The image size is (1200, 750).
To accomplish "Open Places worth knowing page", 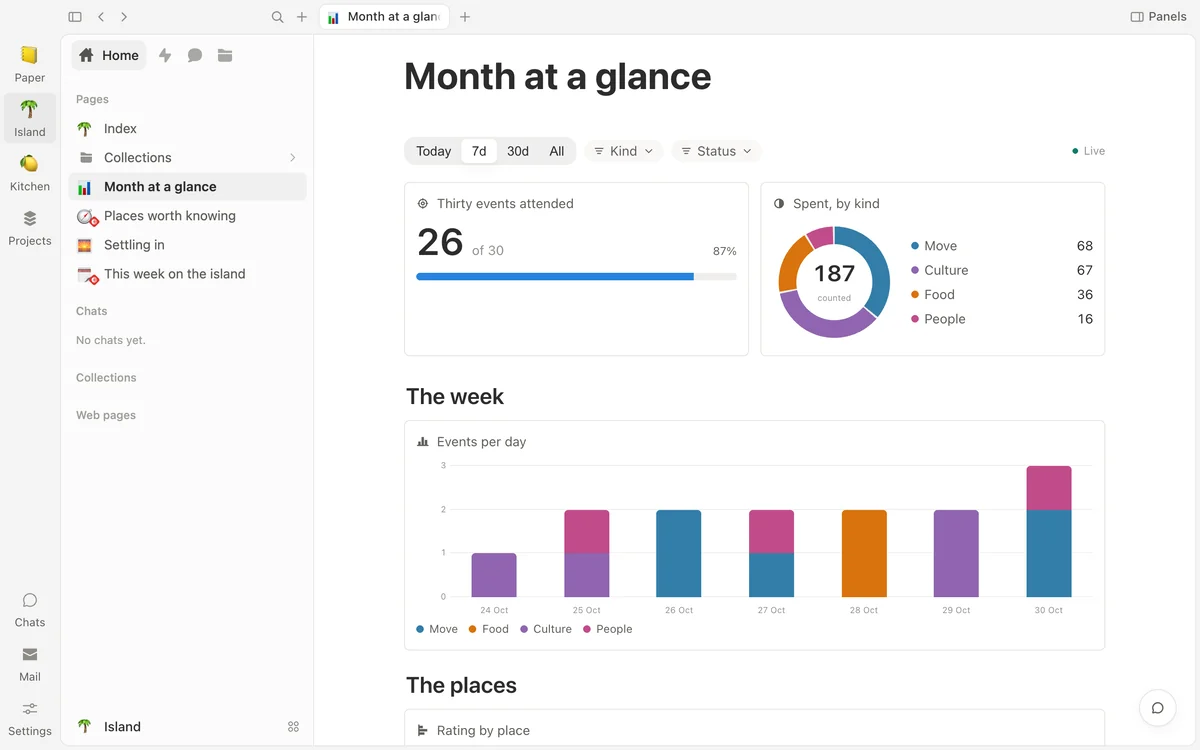I will tap(187, 216).
